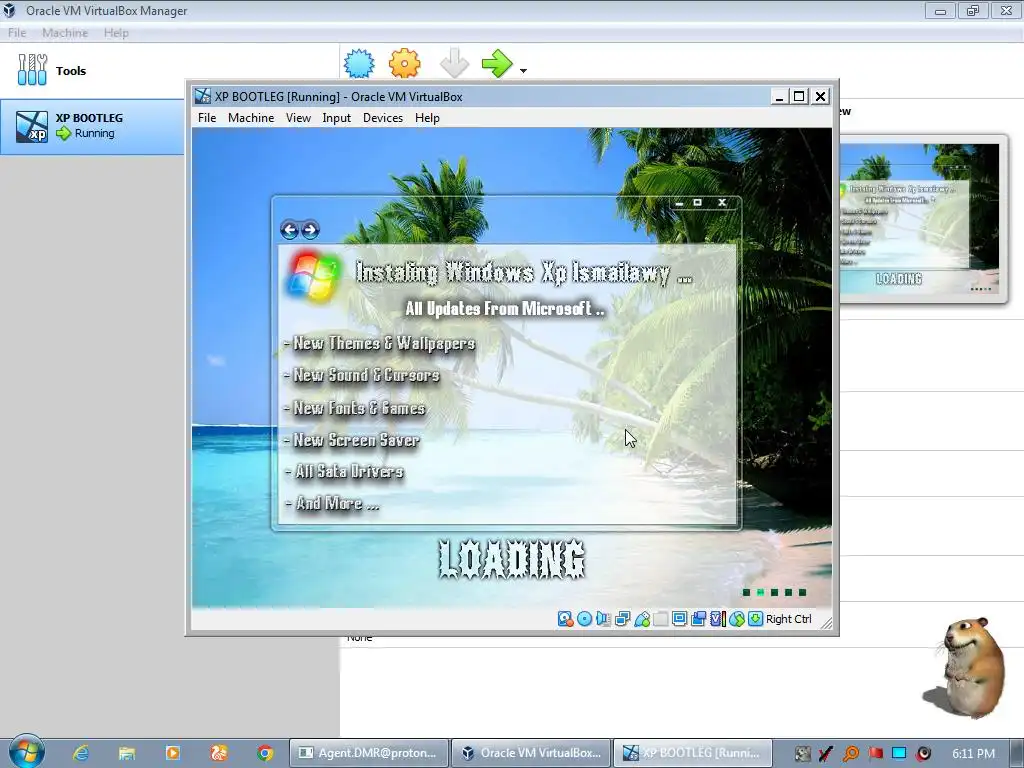1024x768 pixels.
Task: Open the orange UC Browser taskbar icon
Action: tap(219, 753)
